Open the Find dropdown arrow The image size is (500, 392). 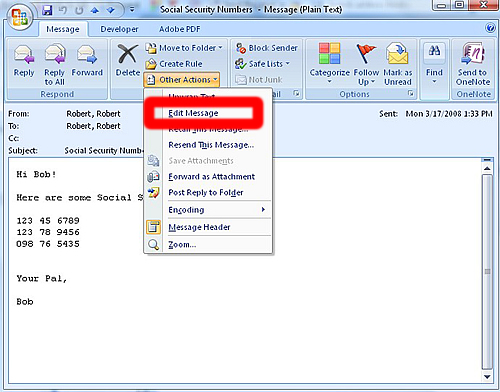(x=434, y=81)
